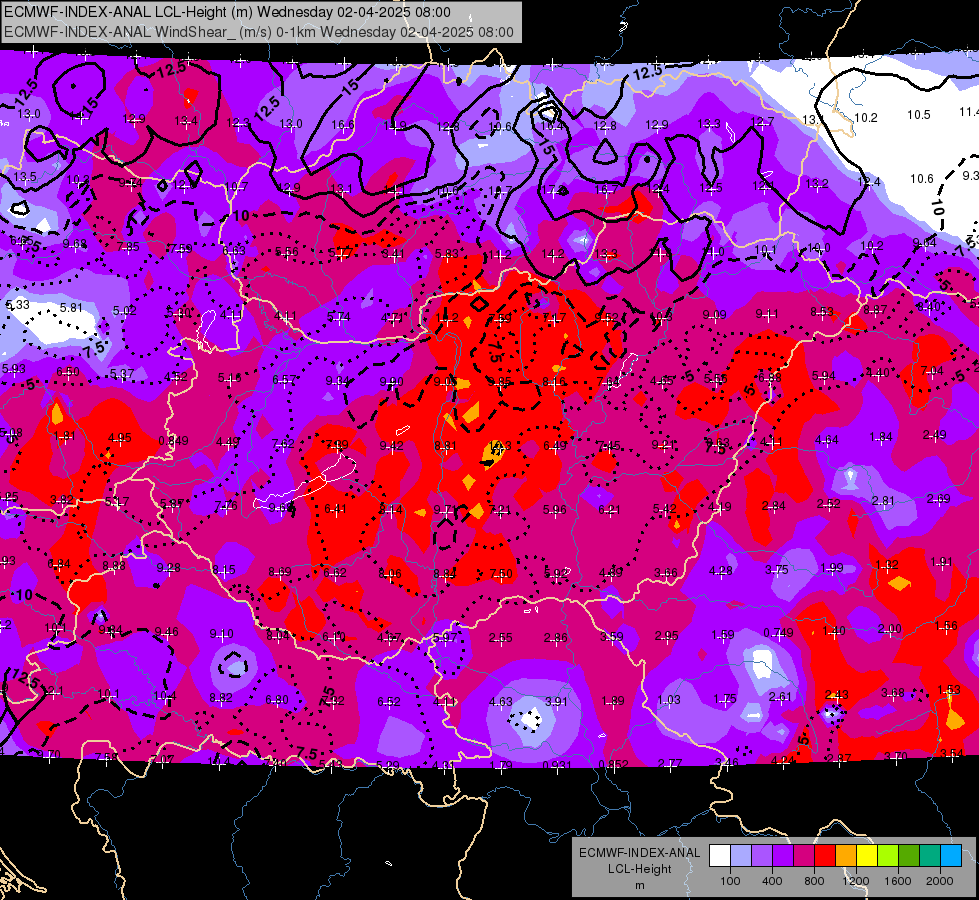Click the map value '3.75'

[x=777, y=570]
